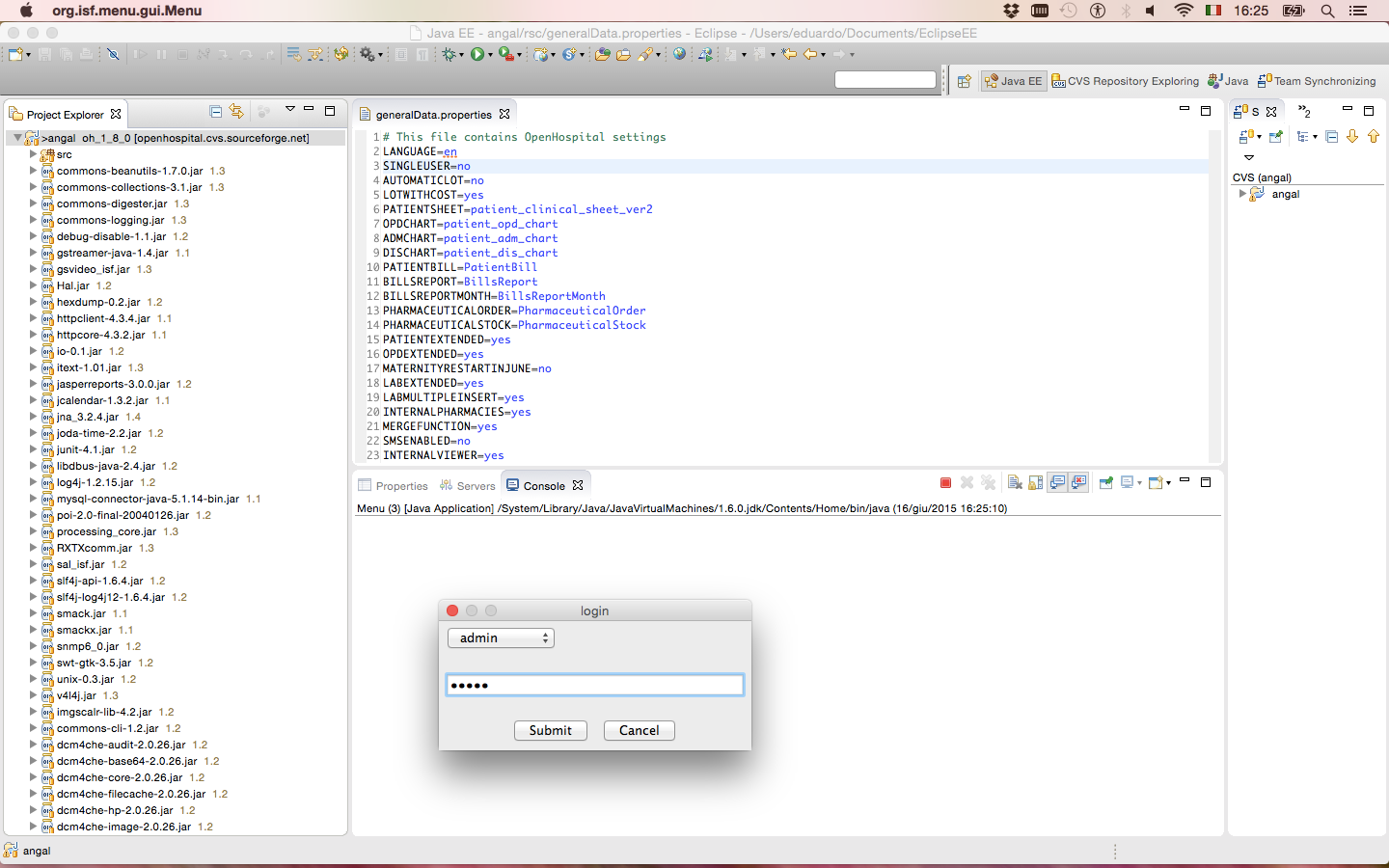Click the Skip All Breakpoints icon
The height and width of the screenshot is (868, 1389).
pyautogui.click(x=113, y=55)
